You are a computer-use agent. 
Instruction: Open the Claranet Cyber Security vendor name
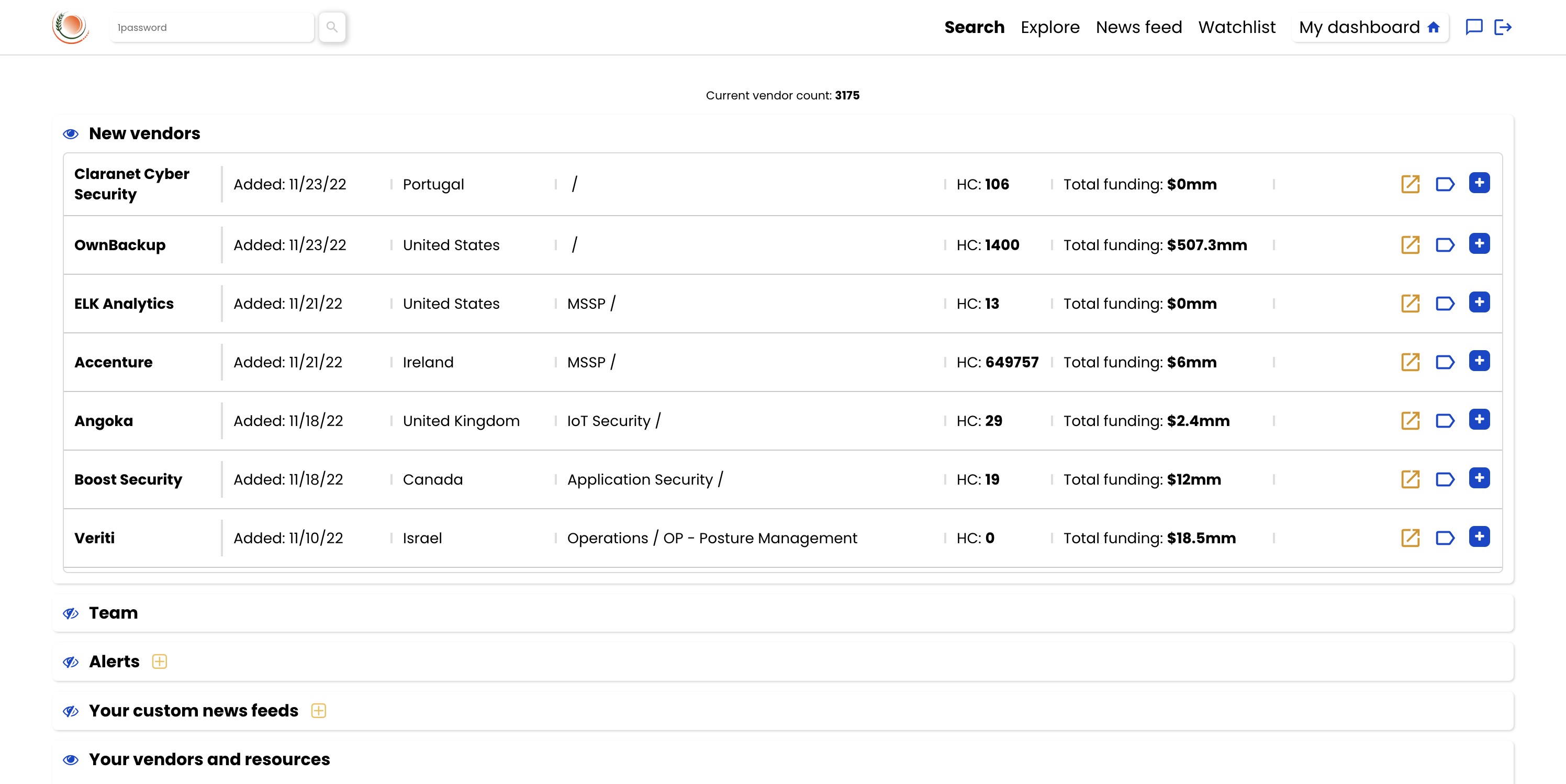pyautogui.click(x=132, y=184)
